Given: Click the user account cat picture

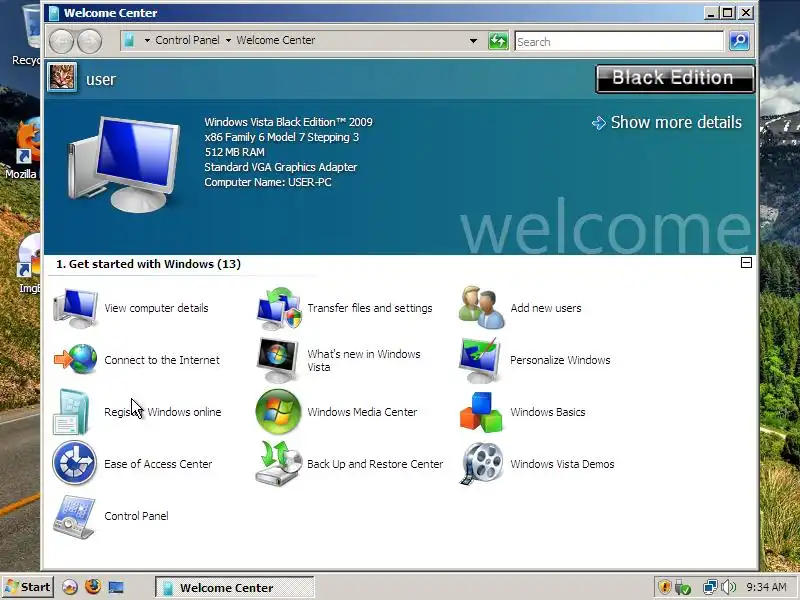Looking at the screenshot, I should click(62, 78).
